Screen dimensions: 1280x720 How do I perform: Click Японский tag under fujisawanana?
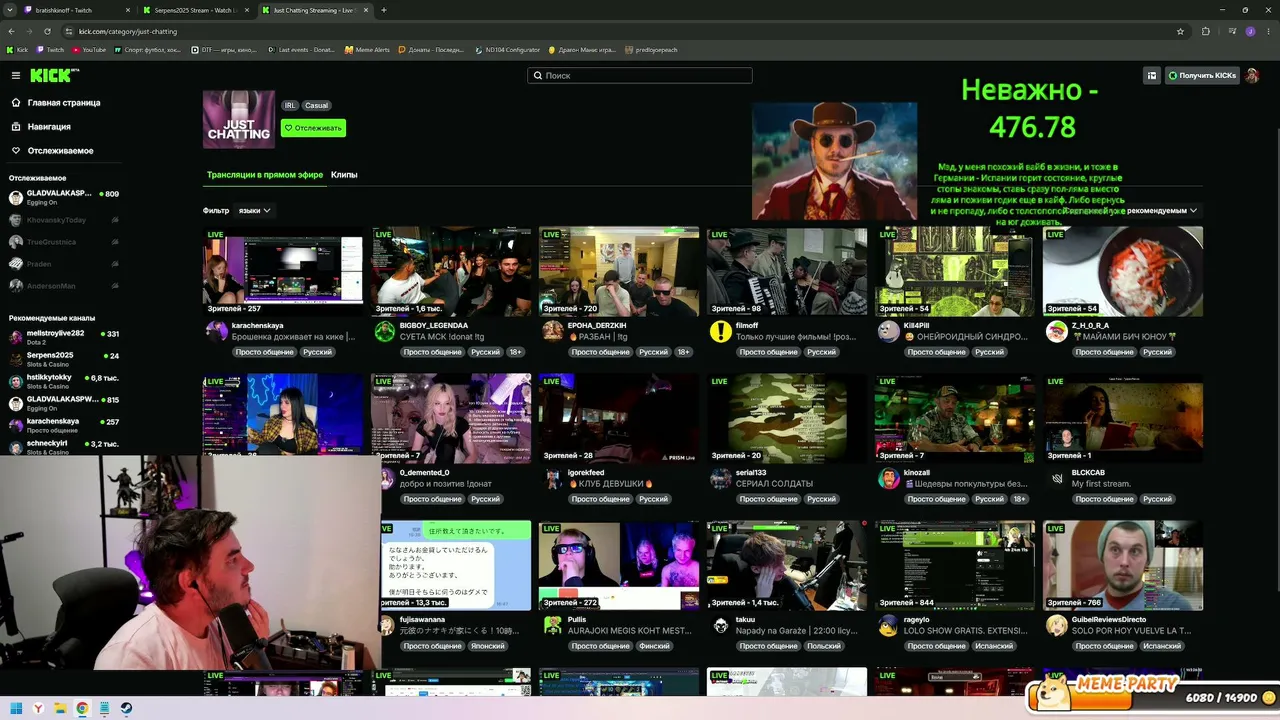(488, 646)
